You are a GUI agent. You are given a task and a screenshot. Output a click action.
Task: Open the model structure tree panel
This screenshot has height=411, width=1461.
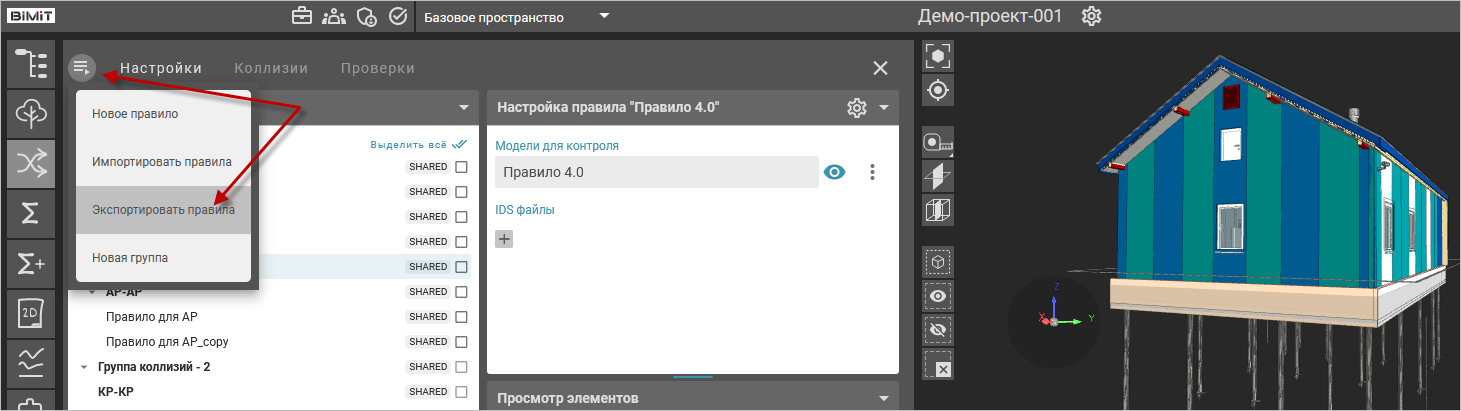(x=31, y=63)
